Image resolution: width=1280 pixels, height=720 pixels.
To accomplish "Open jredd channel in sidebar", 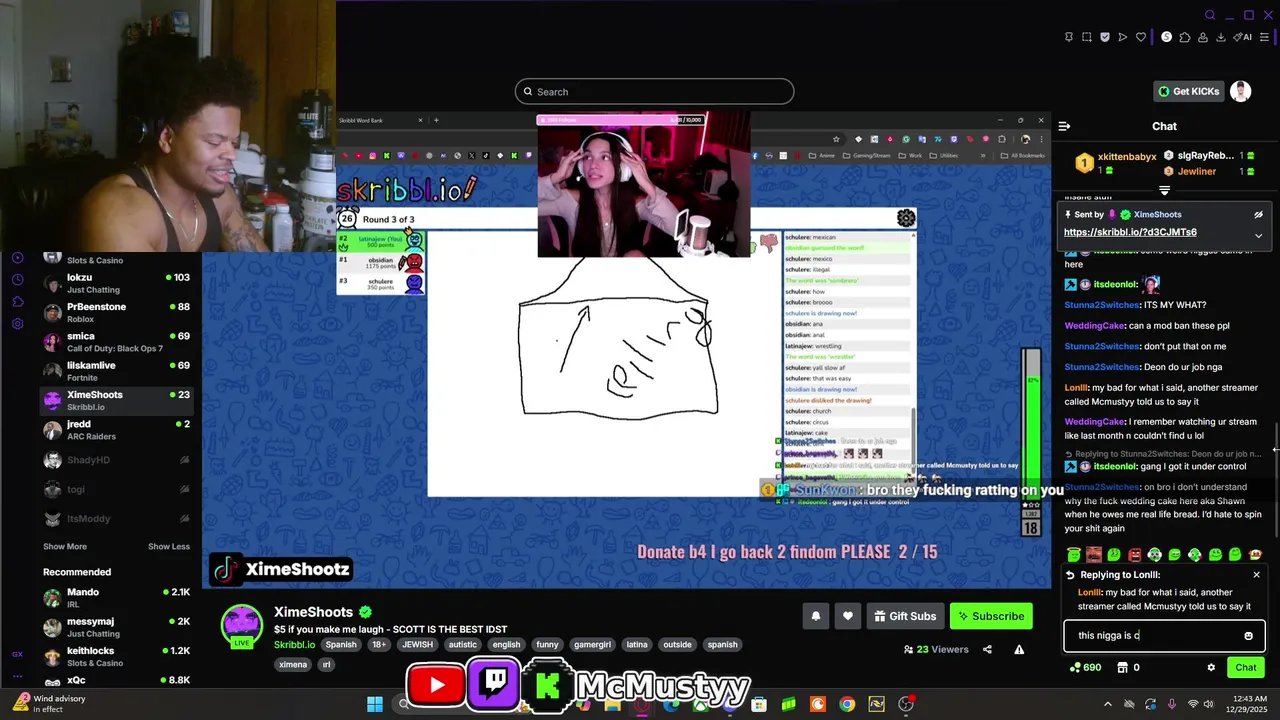I will (x=118, y=430).
